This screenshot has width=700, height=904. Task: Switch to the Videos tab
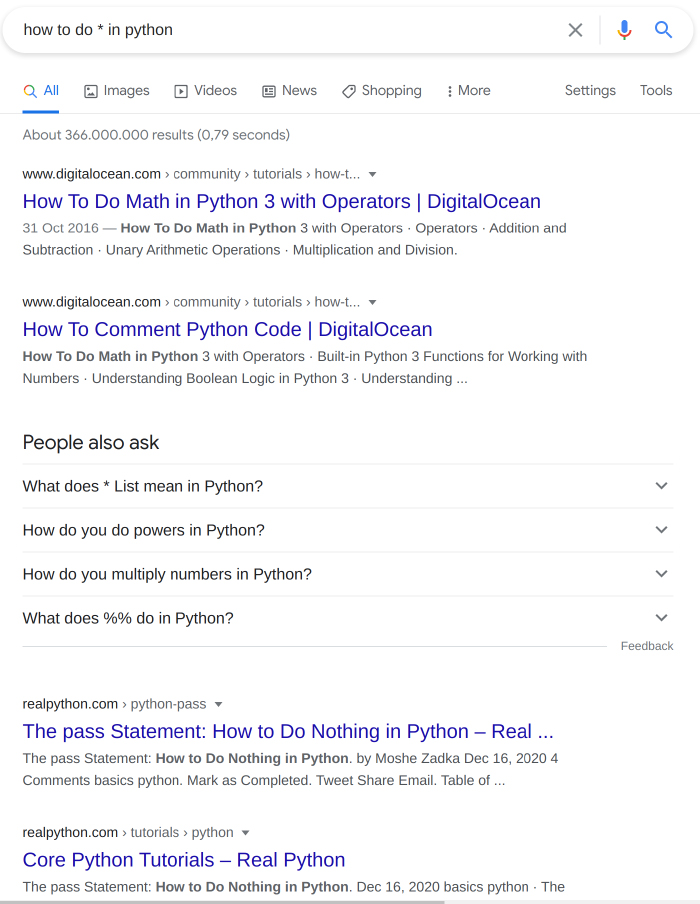click(206, 91)
